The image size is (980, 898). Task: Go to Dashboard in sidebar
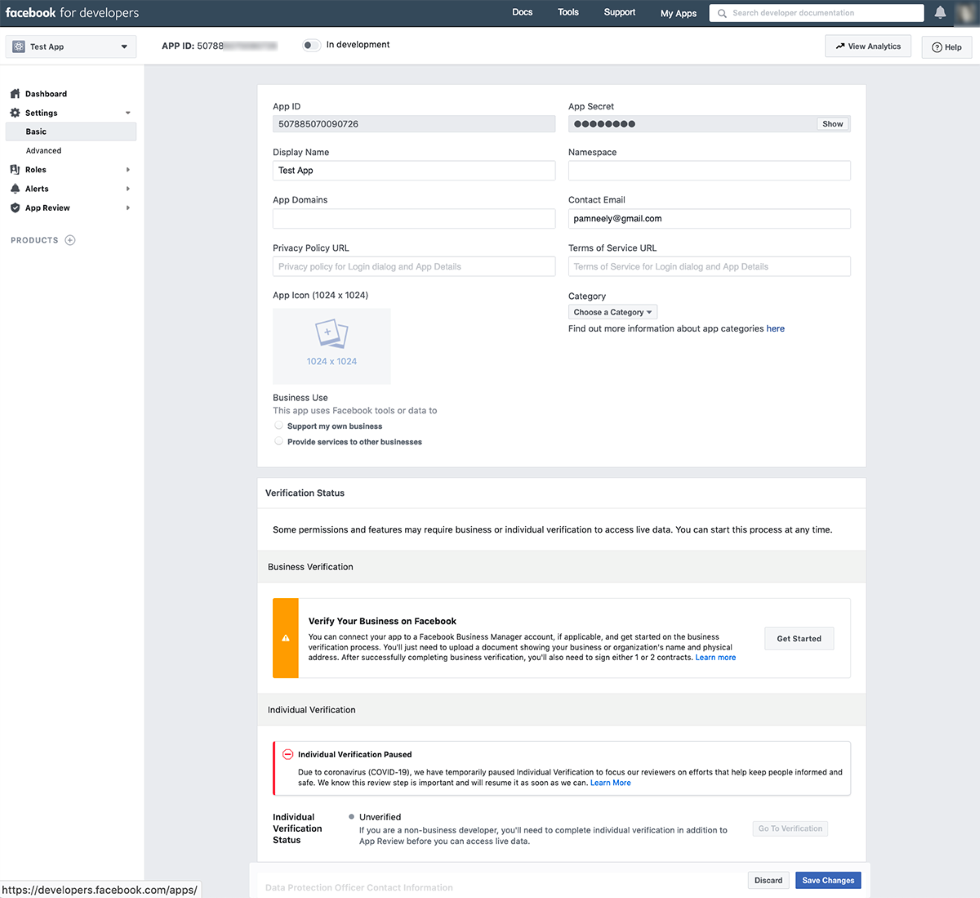pos(46,94)
